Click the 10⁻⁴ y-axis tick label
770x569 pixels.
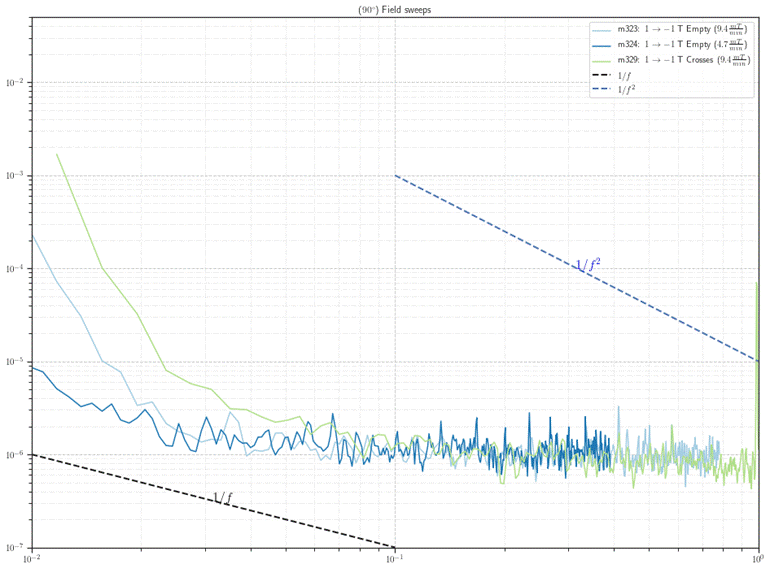(15, 269)
